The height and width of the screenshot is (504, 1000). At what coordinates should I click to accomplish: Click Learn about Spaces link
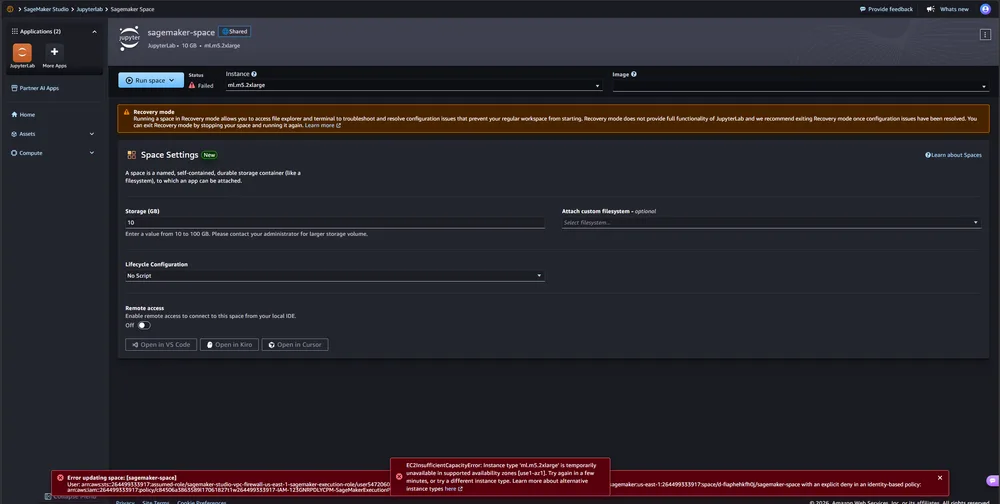(x=953, y=155)
